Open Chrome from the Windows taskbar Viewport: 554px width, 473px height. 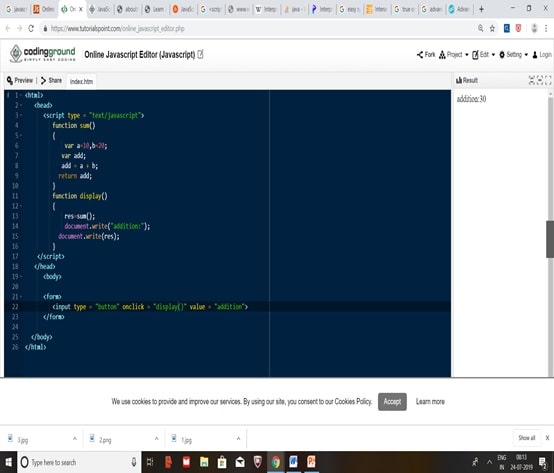[x=276, y=462]
